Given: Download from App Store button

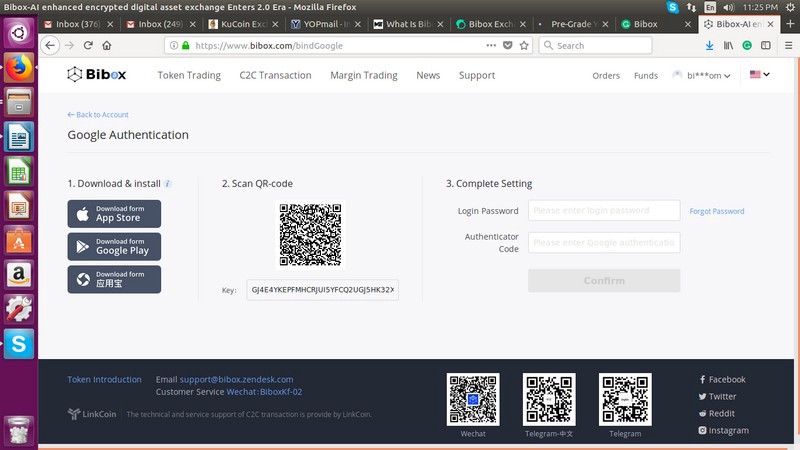Looking at the screenshot, I should 114,214.
